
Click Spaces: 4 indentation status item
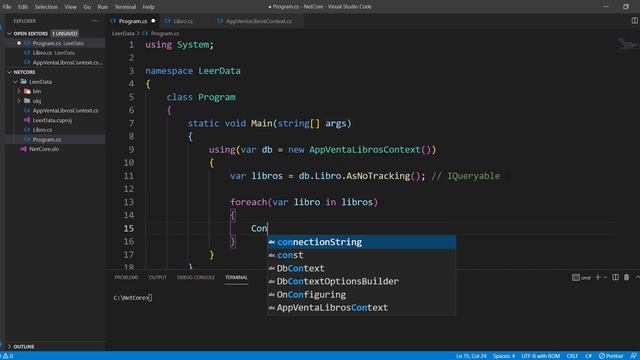tap(504, 356)
